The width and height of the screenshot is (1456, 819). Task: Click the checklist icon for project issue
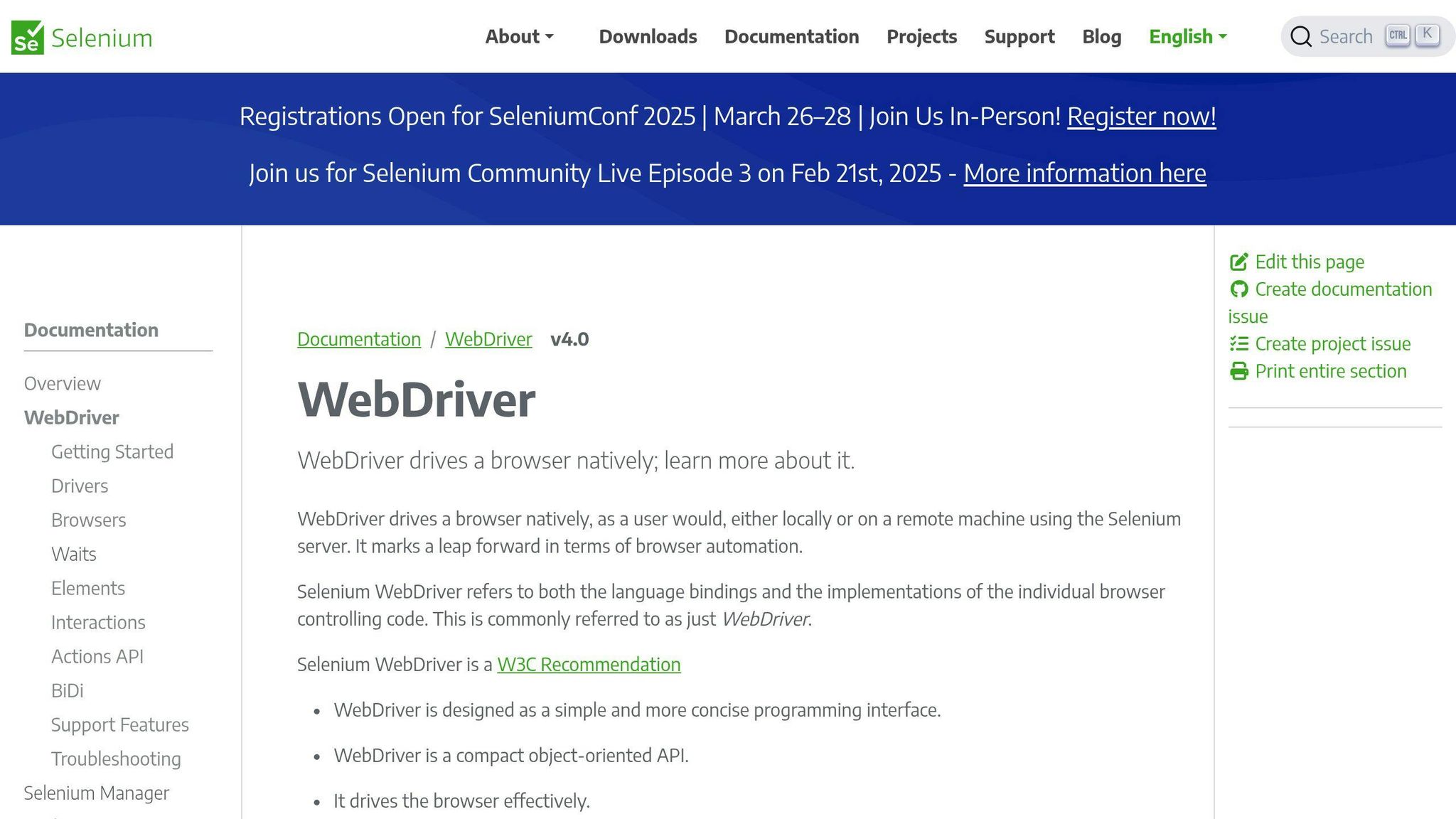(x=1238, y=344)
